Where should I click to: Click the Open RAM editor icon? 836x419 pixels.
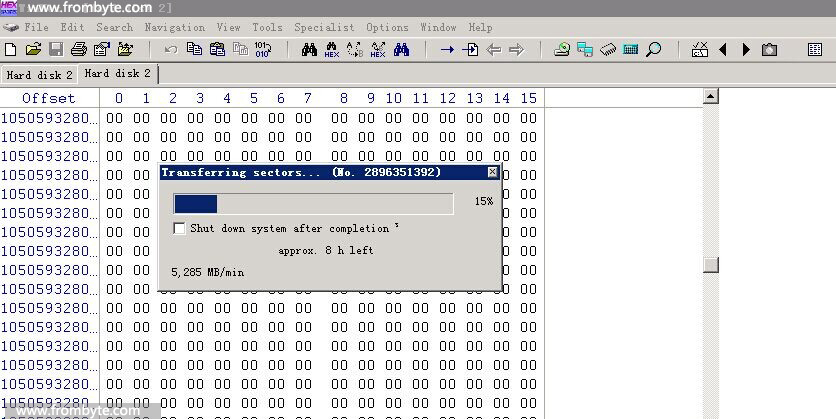point(608,49)
